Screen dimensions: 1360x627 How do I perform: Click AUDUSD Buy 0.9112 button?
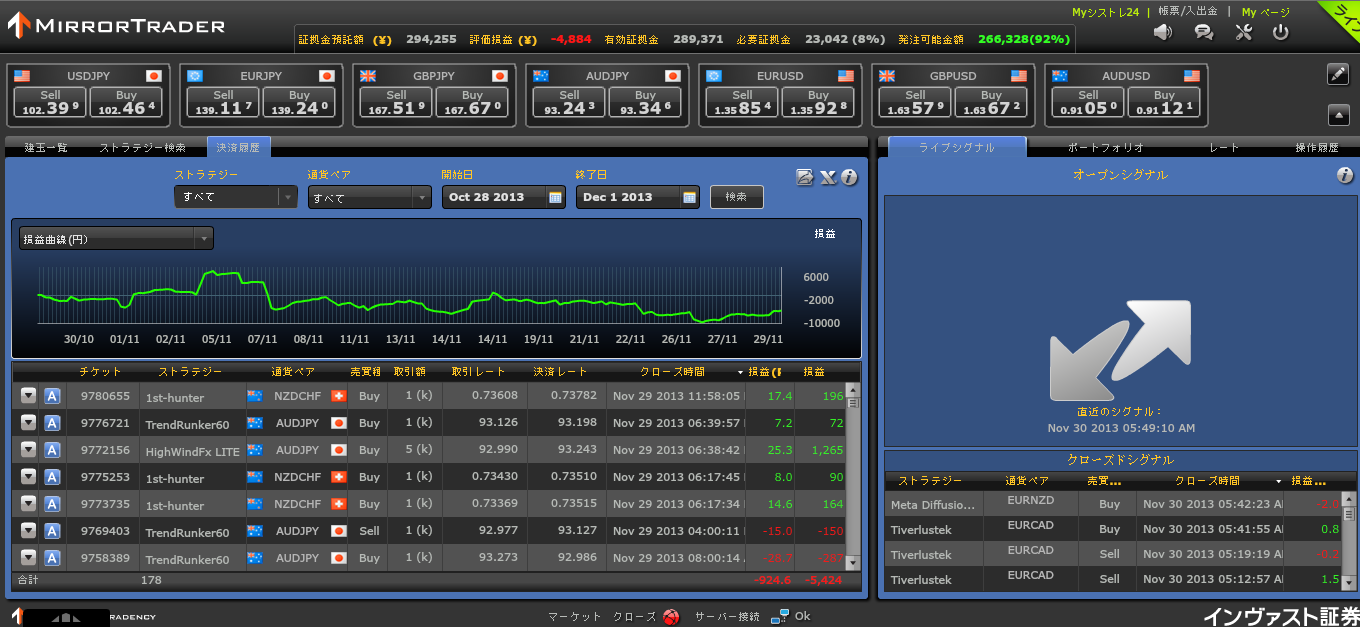click(1164, 103)
